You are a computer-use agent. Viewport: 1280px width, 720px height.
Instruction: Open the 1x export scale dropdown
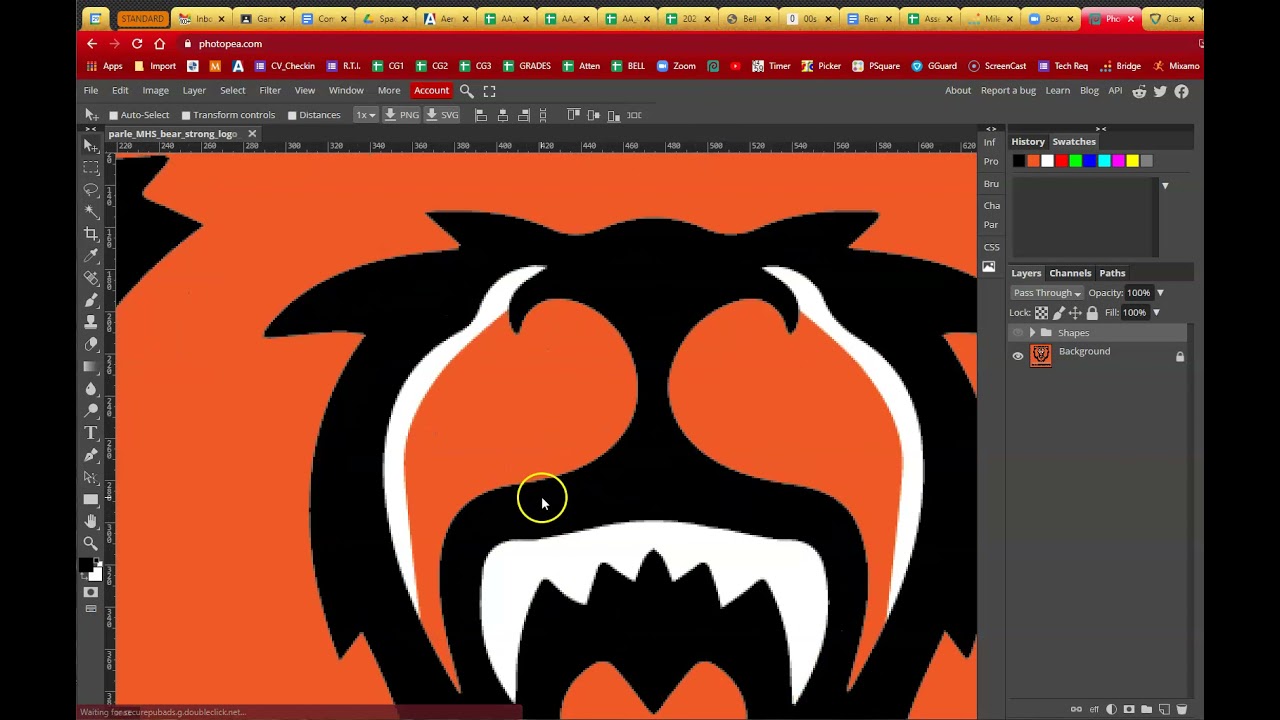[x=365, y=115]
